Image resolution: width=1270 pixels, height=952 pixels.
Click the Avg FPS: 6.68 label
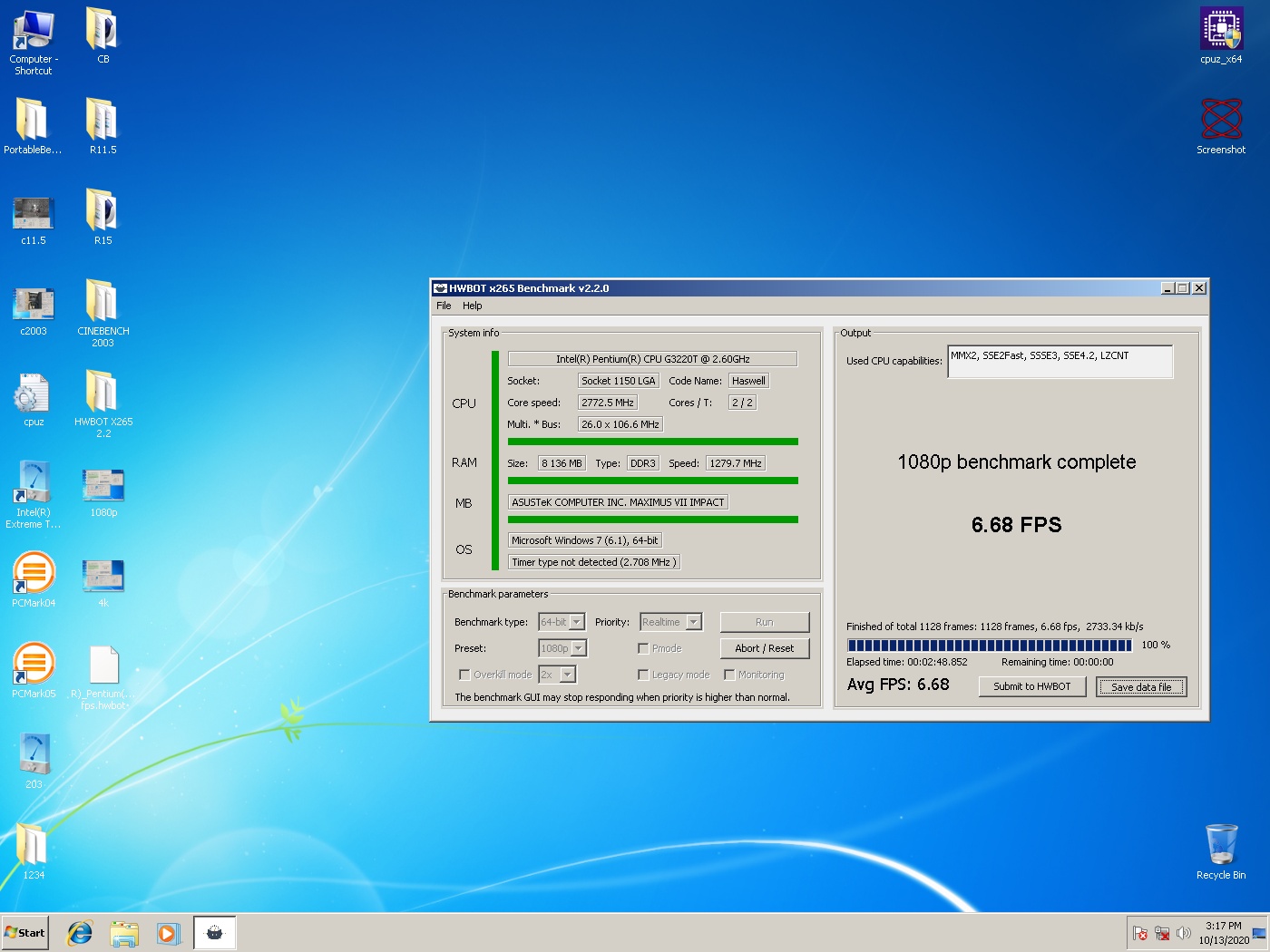point(898,685)
